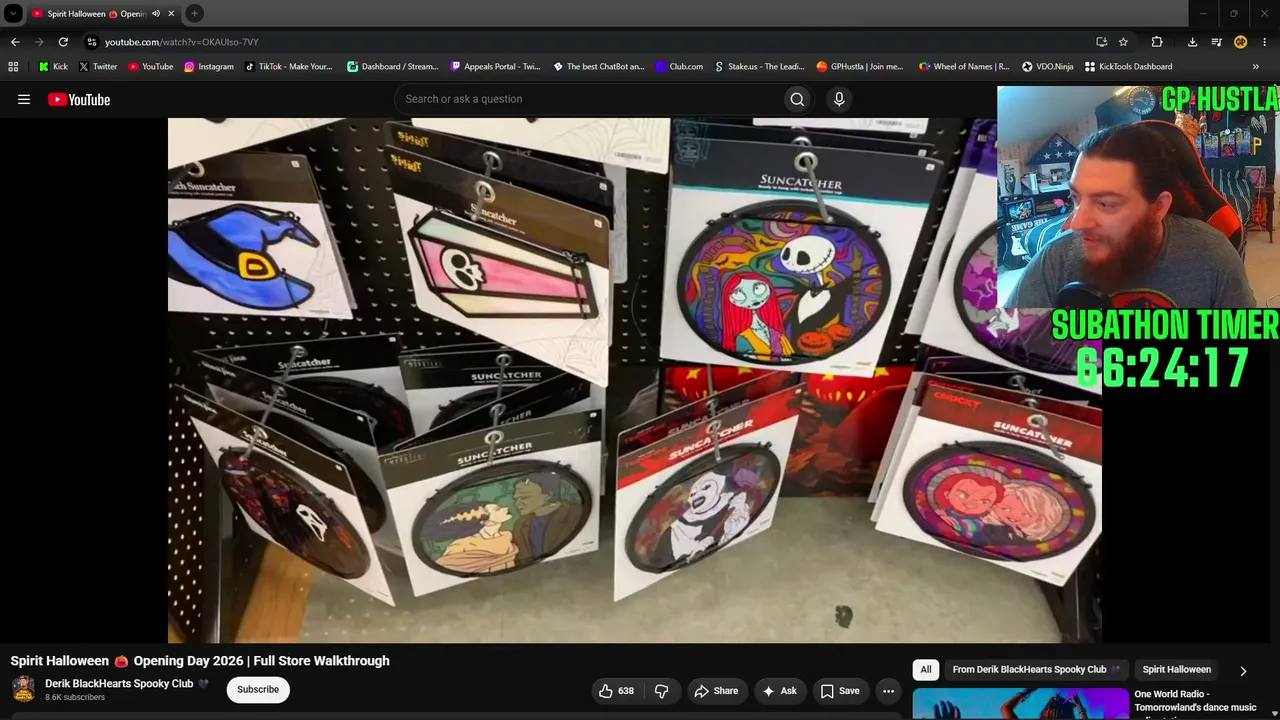Open the YouTube guide hamburger menu

coord(24,99)
